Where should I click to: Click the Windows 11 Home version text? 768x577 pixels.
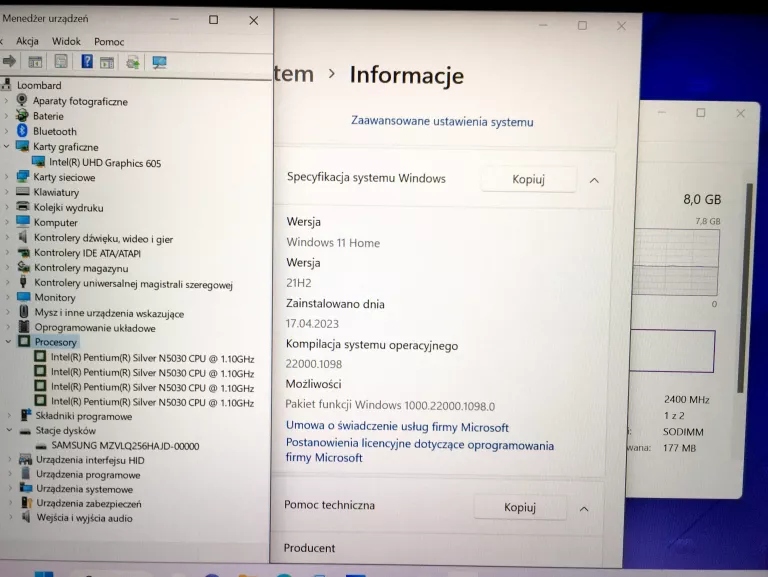tap(333, 242)
